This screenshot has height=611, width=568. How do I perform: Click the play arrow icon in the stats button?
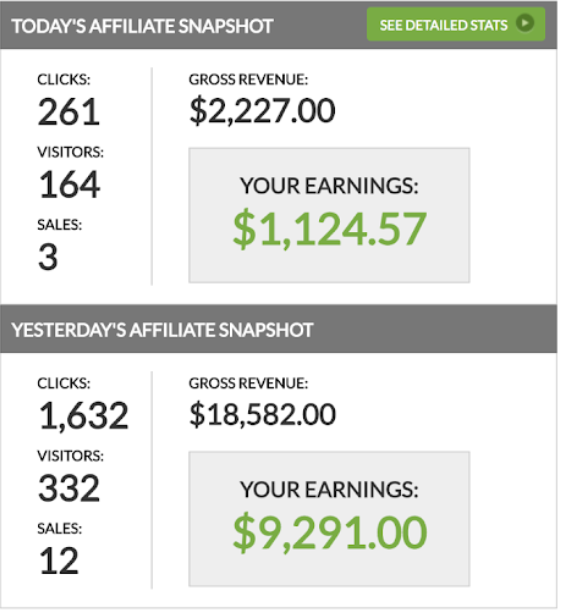coord(525,23)
